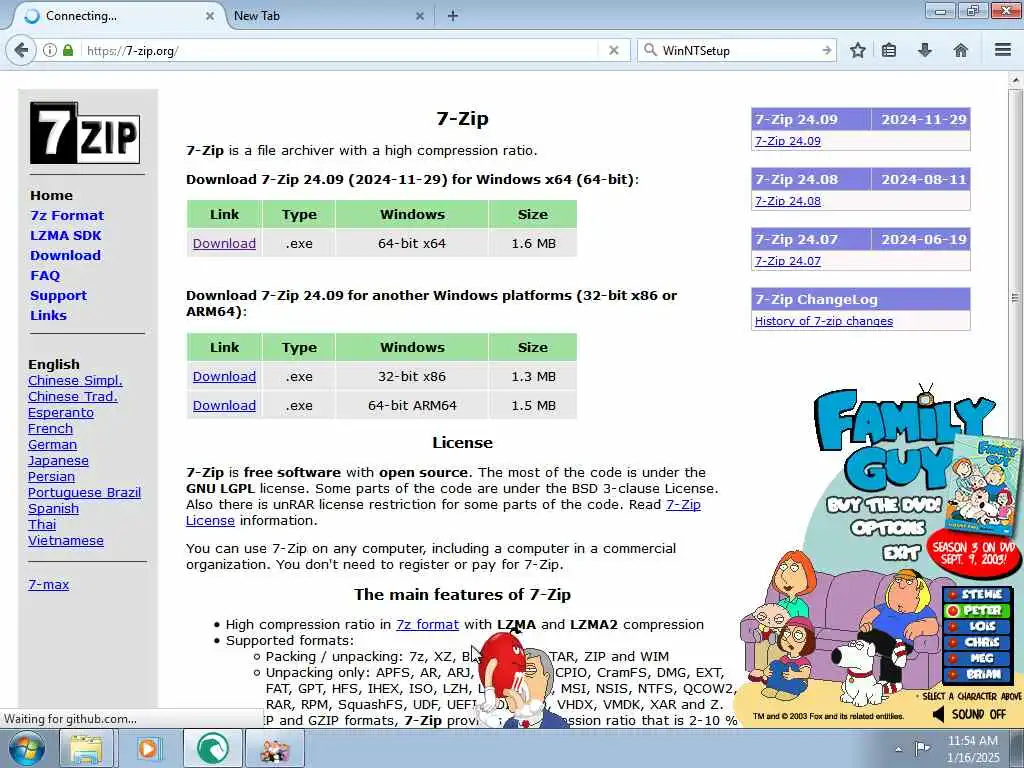Open the Download sidebar link
This screenshot has width=1024, height=768.
[65, 255]
